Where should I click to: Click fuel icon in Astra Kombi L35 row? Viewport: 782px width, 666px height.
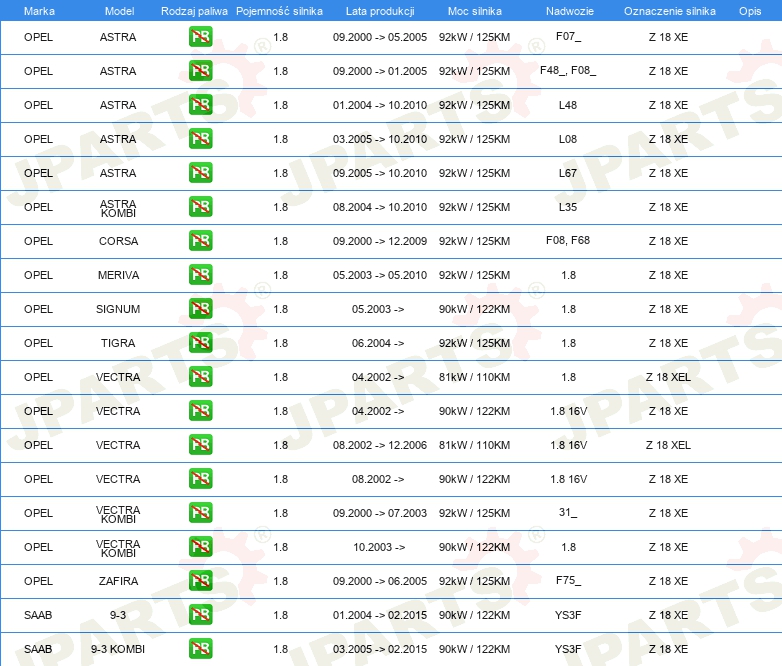point(200,207)
